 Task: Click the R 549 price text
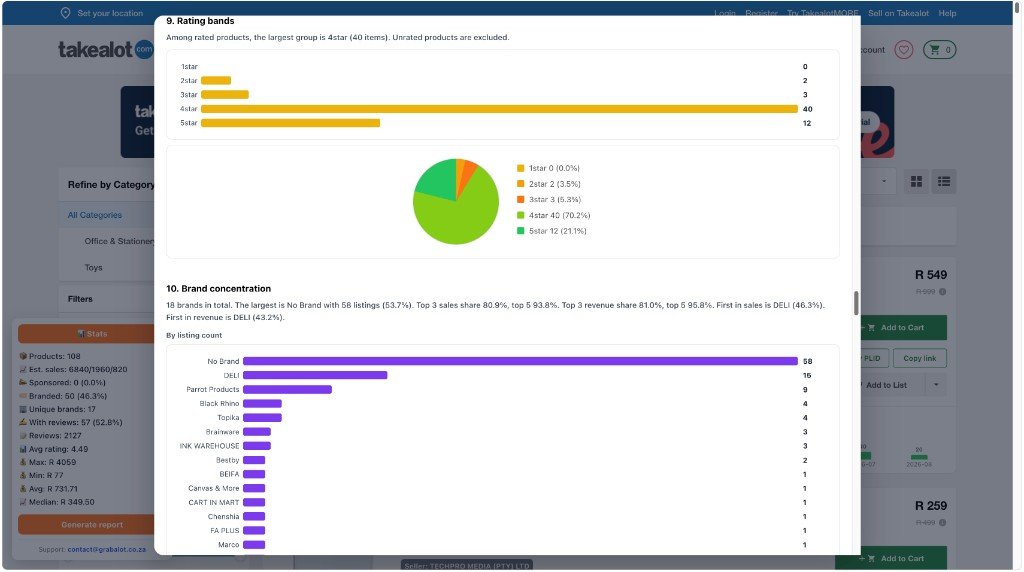[931, 275]
